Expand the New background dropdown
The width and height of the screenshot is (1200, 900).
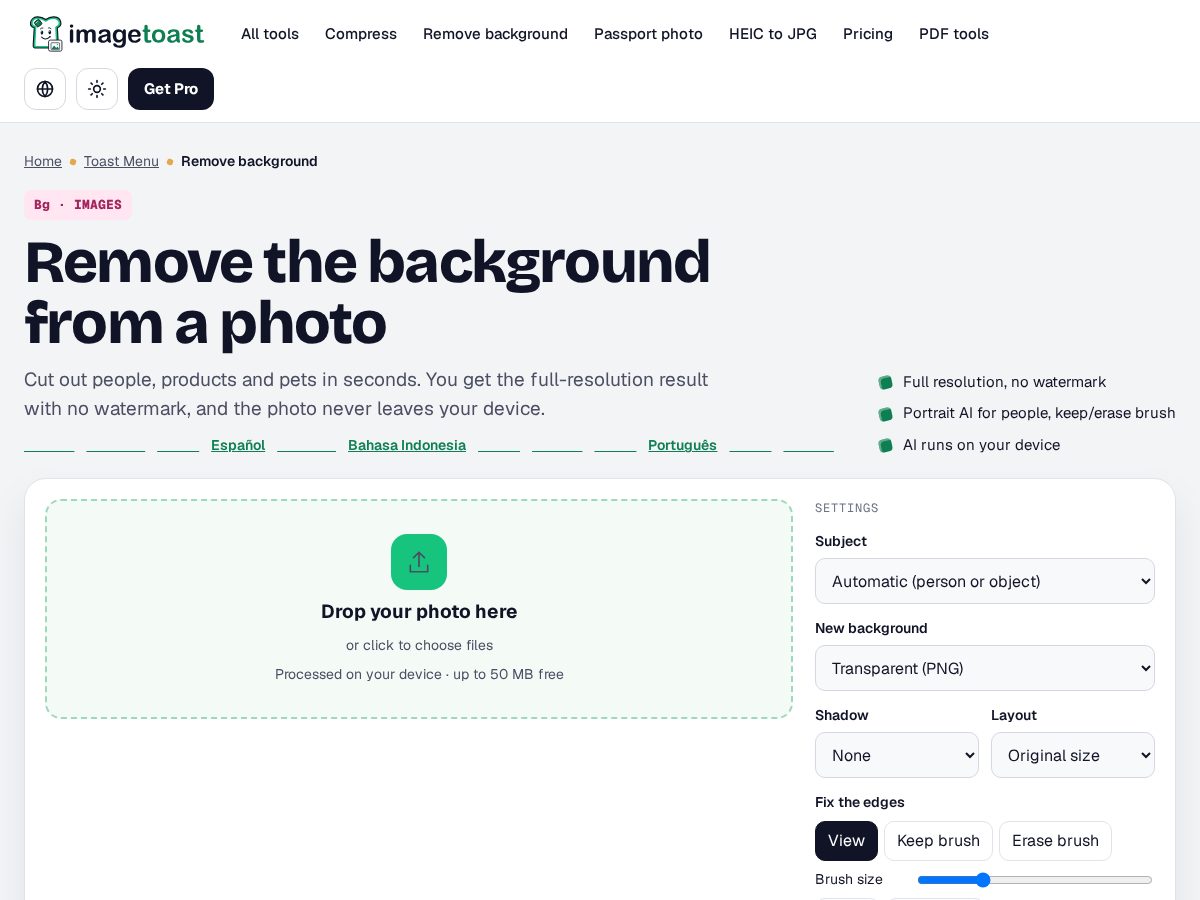985,668
